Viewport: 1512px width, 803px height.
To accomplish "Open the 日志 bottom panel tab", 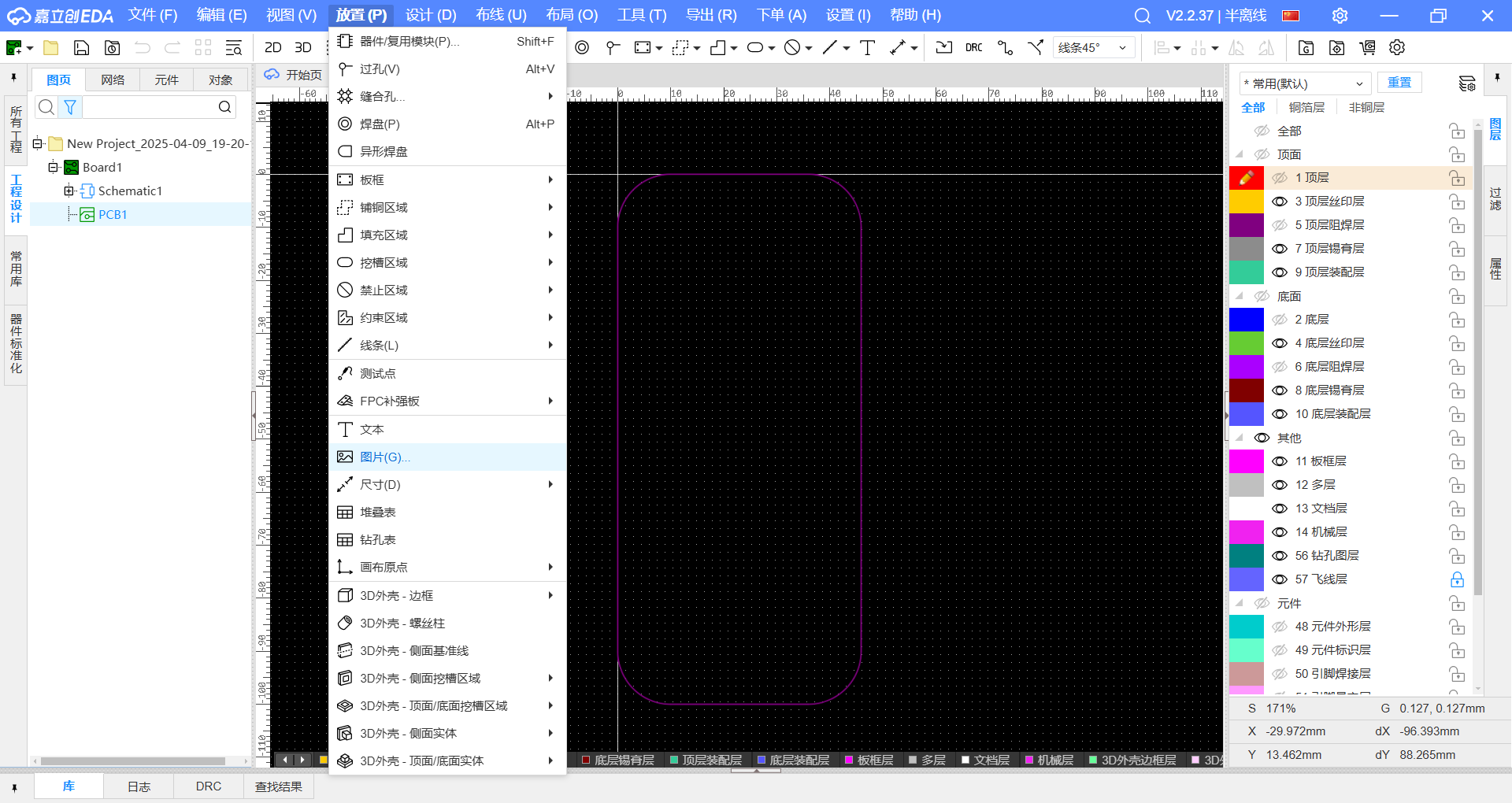I will (x=139, y=786).
